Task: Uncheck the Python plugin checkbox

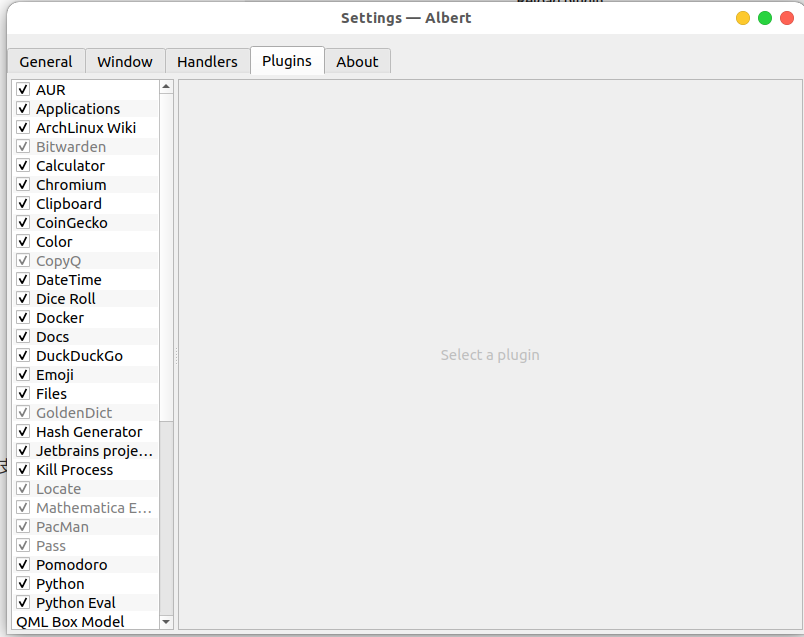Action: (x=23, y=583)
